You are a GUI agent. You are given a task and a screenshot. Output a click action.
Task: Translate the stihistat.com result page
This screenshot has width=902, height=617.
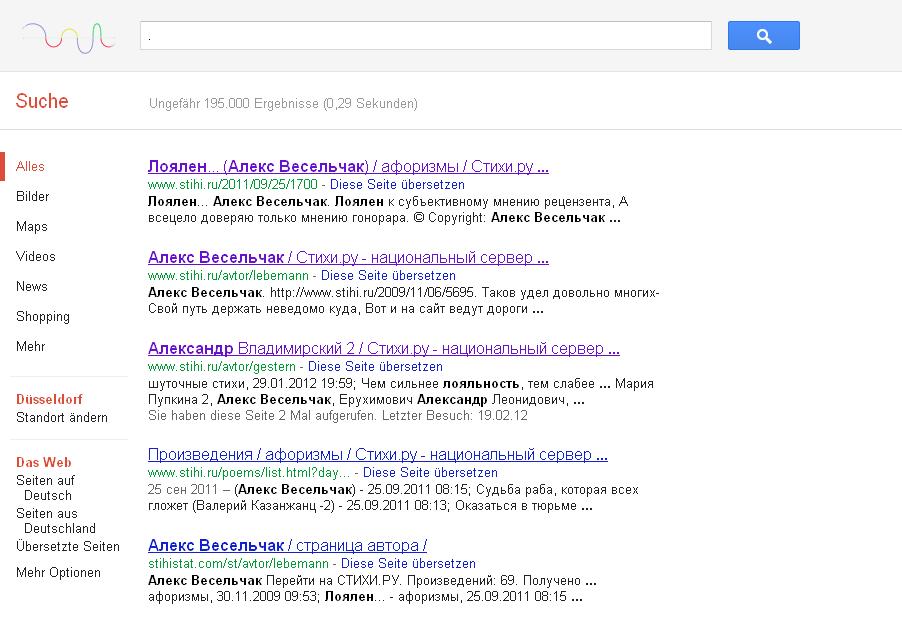coord(408,564)
